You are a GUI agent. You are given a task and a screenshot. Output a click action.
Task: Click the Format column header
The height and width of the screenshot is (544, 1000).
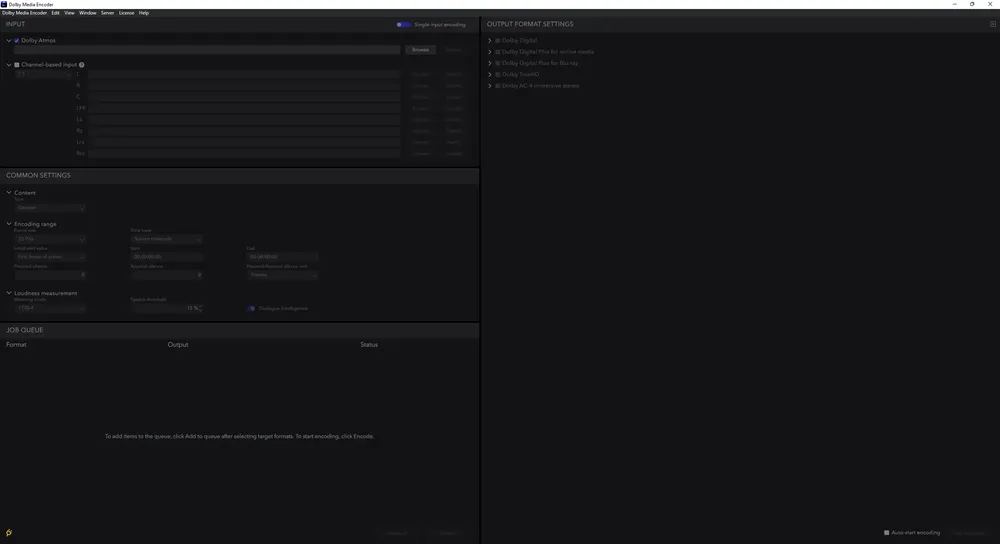(16, 344)
